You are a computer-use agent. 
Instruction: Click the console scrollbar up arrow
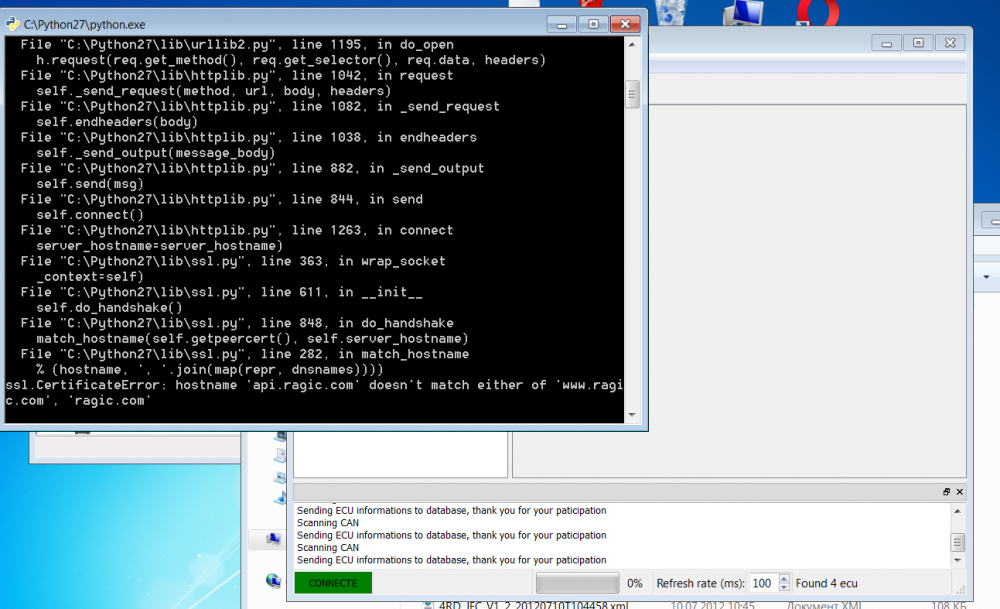pos(632,45)
